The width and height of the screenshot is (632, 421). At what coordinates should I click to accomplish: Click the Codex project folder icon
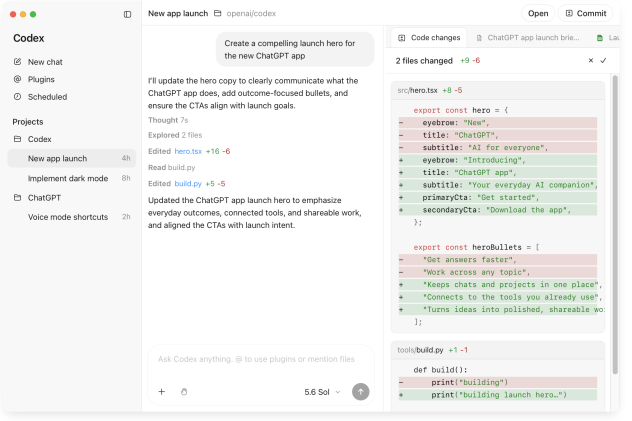click(x=17, y=139)
